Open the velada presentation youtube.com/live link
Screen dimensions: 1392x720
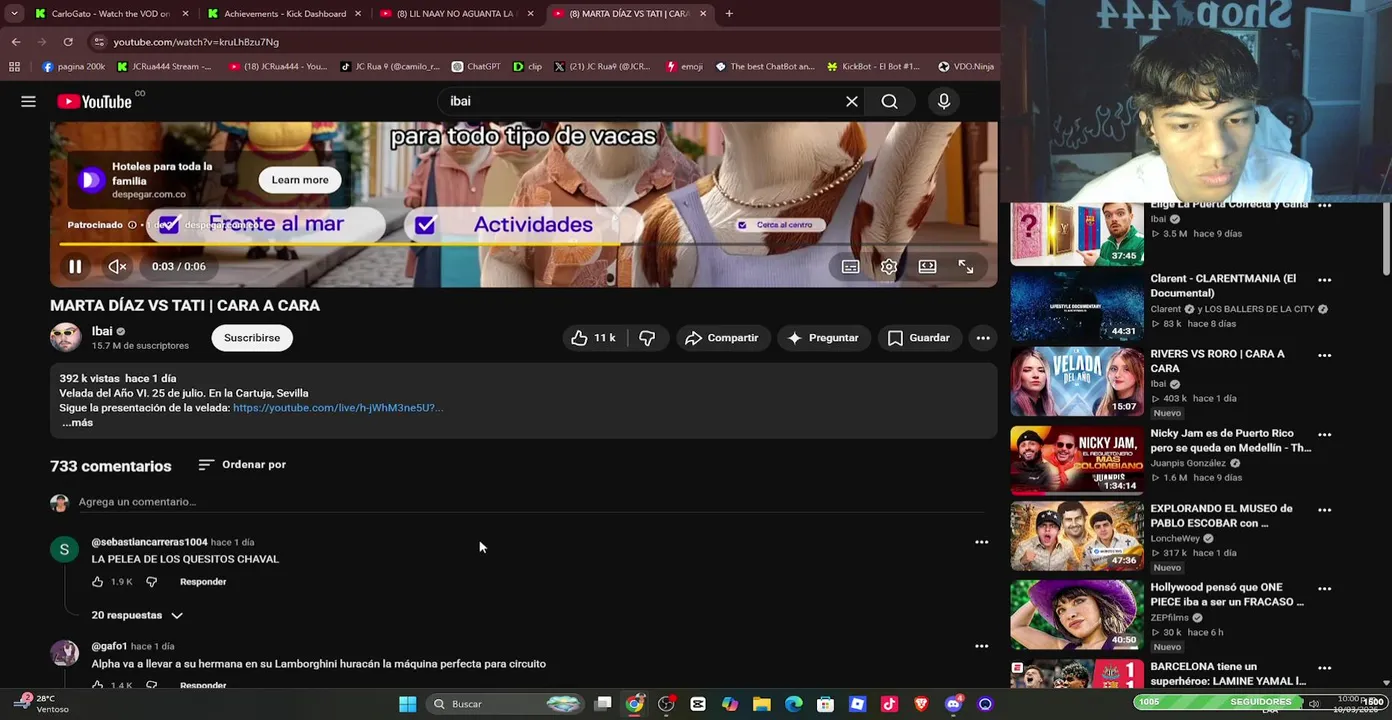click(338, 408)
